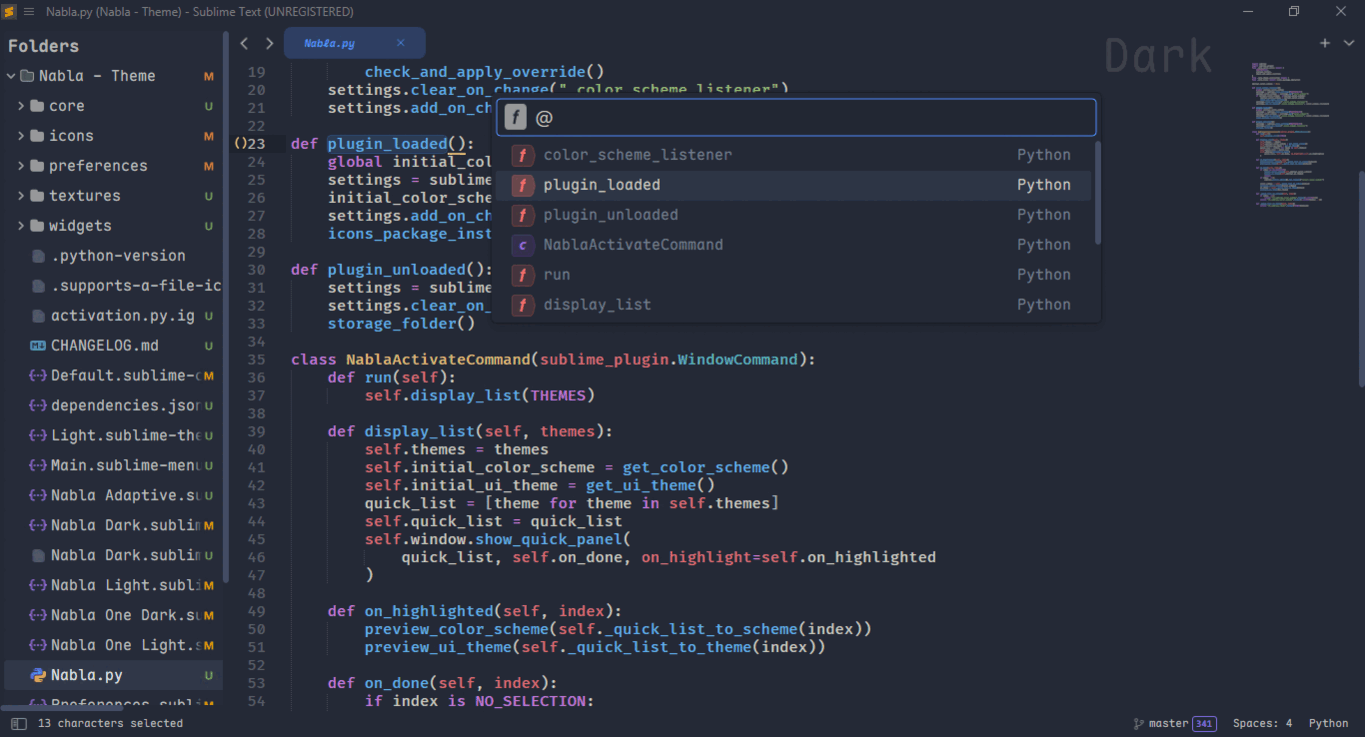
Task: Open the Python syntax selector
Action: click(x=1328, y=723)
